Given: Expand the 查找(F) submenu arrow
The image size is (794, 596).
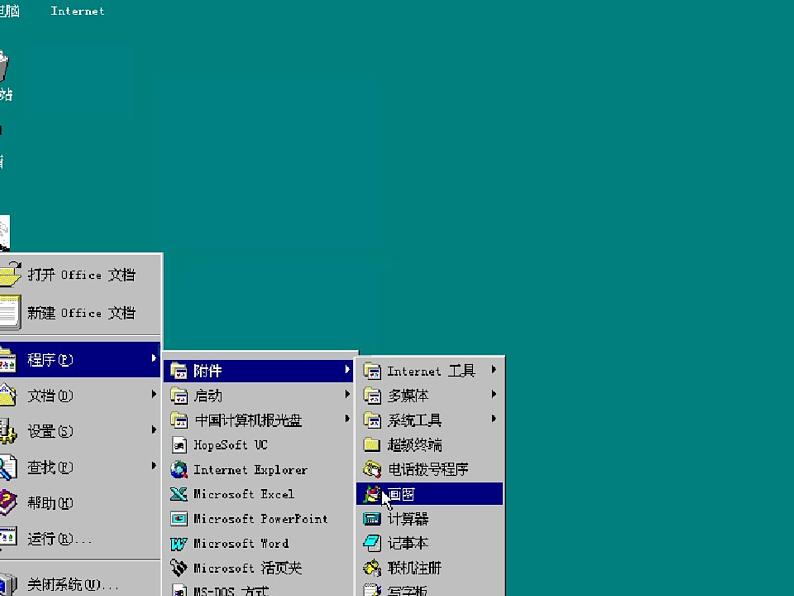Looking at the screenshot, I should tap(154, 465).
